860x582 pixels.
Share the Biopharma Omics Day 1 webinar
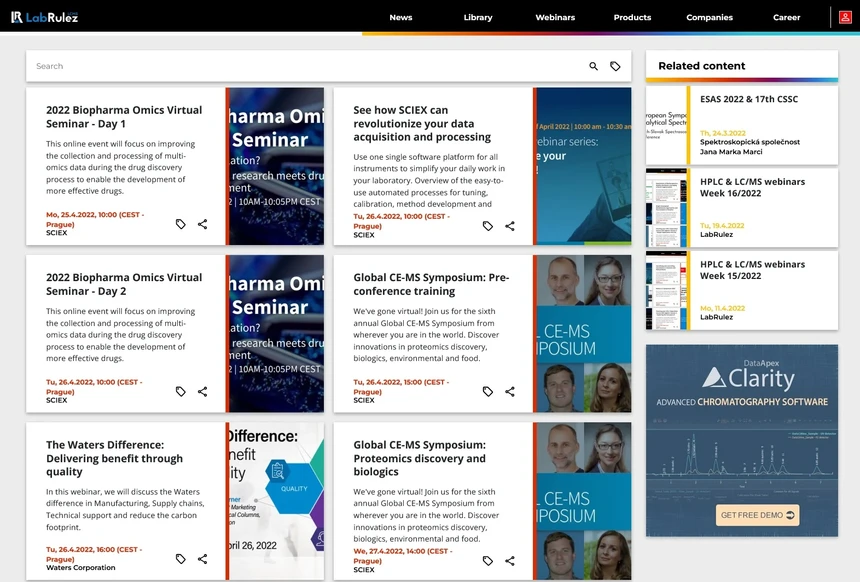pos(202,224)
